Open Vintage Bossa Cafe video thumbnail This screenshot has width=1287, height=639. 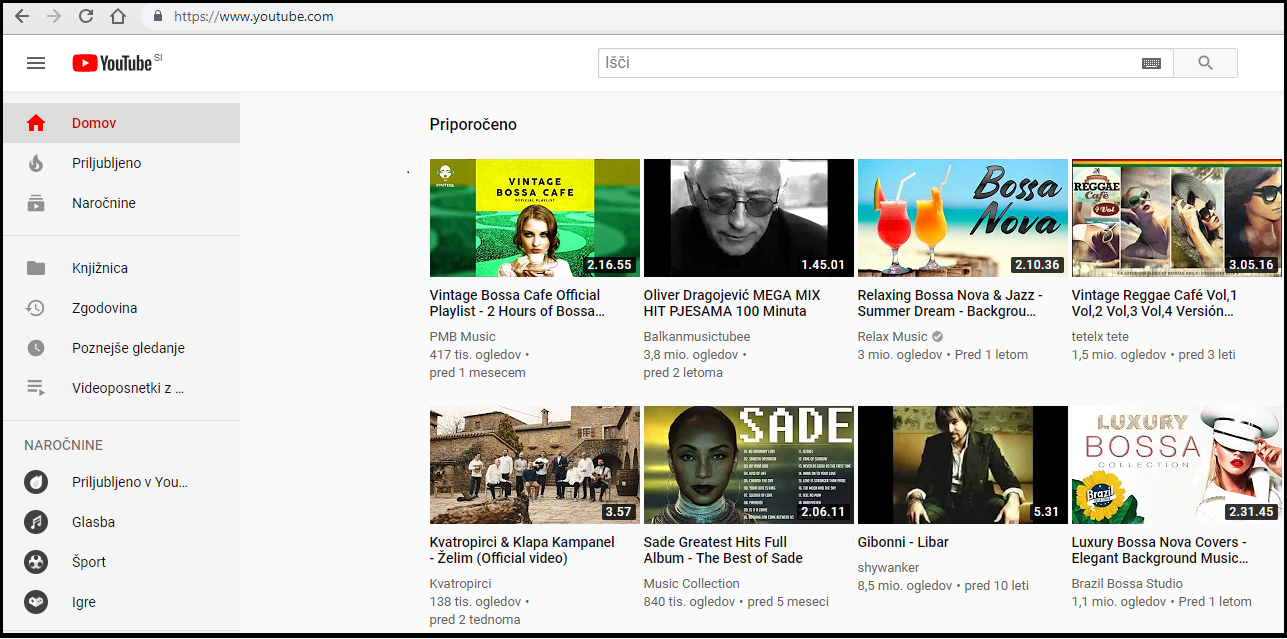pos(535,218)
